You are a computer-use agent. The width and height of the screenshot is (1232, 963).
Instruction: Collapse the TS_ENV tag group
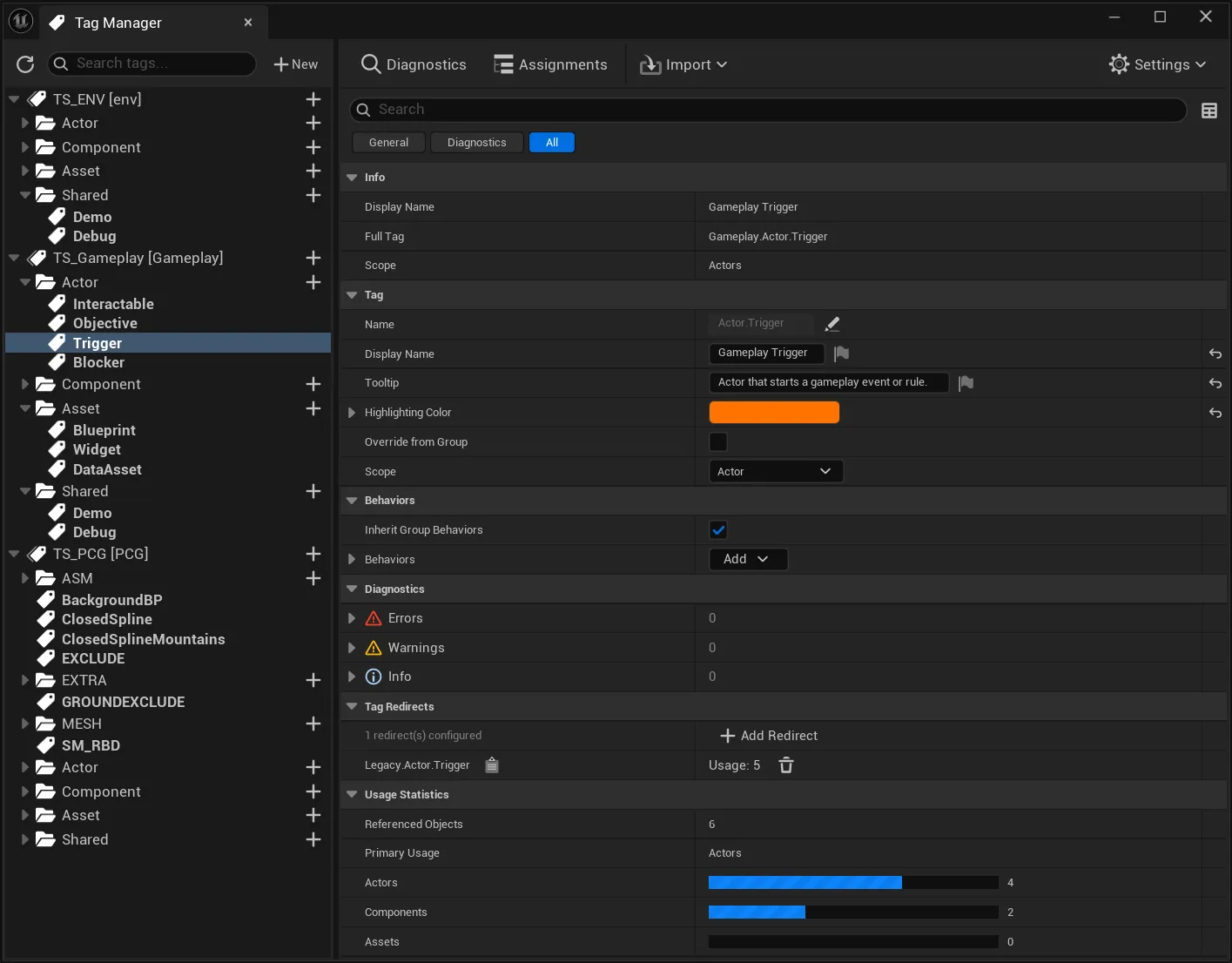pyautogui.click(x=14, y=99)
